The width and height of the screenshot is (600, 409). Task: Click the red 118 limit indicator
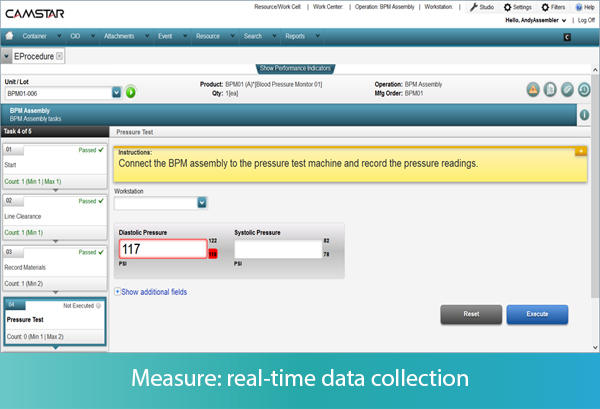[x=213, y=254]
